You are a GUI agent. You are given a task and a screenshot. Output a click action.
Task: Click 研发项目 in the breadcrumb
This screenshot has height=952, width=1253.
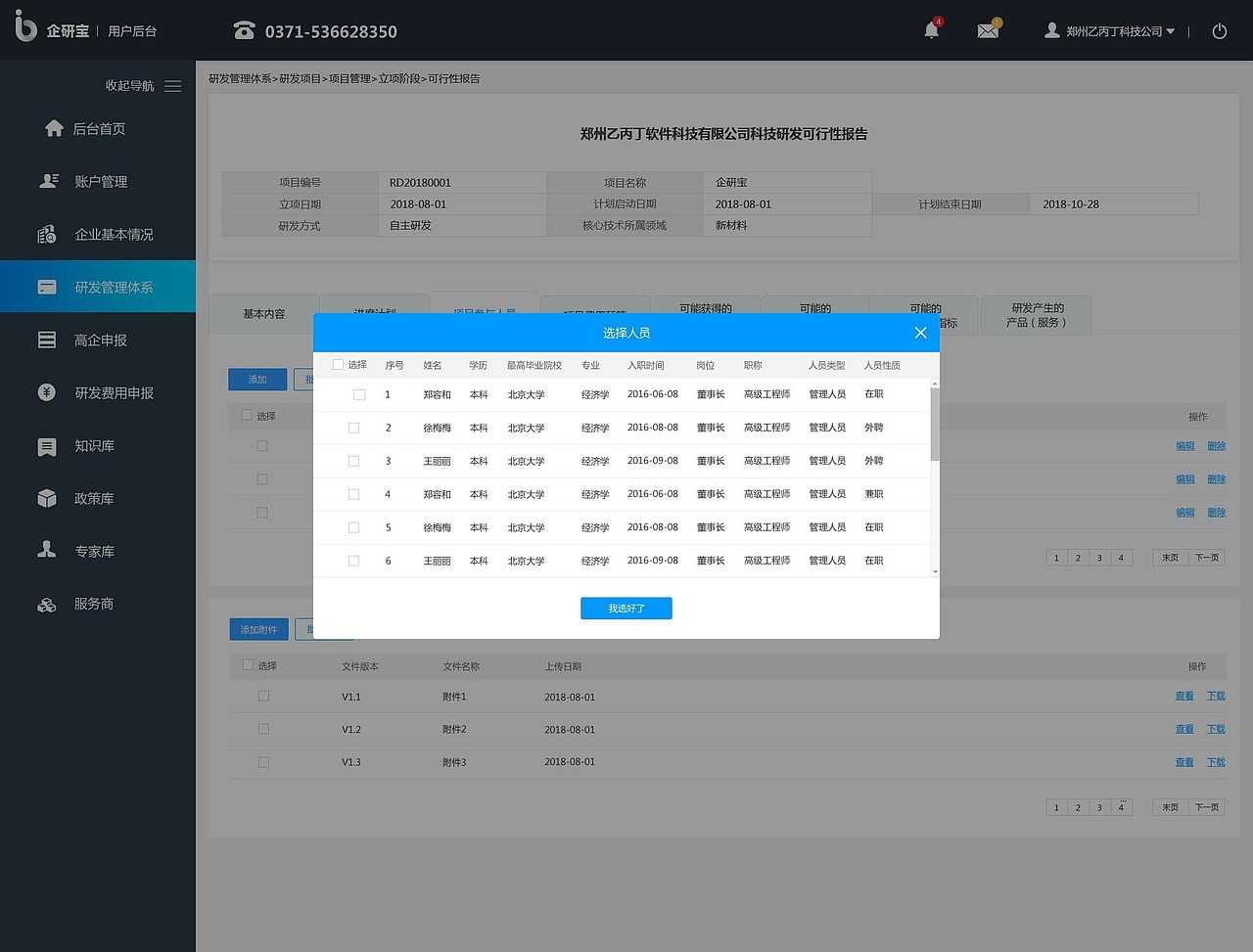(x=301, y=78)
